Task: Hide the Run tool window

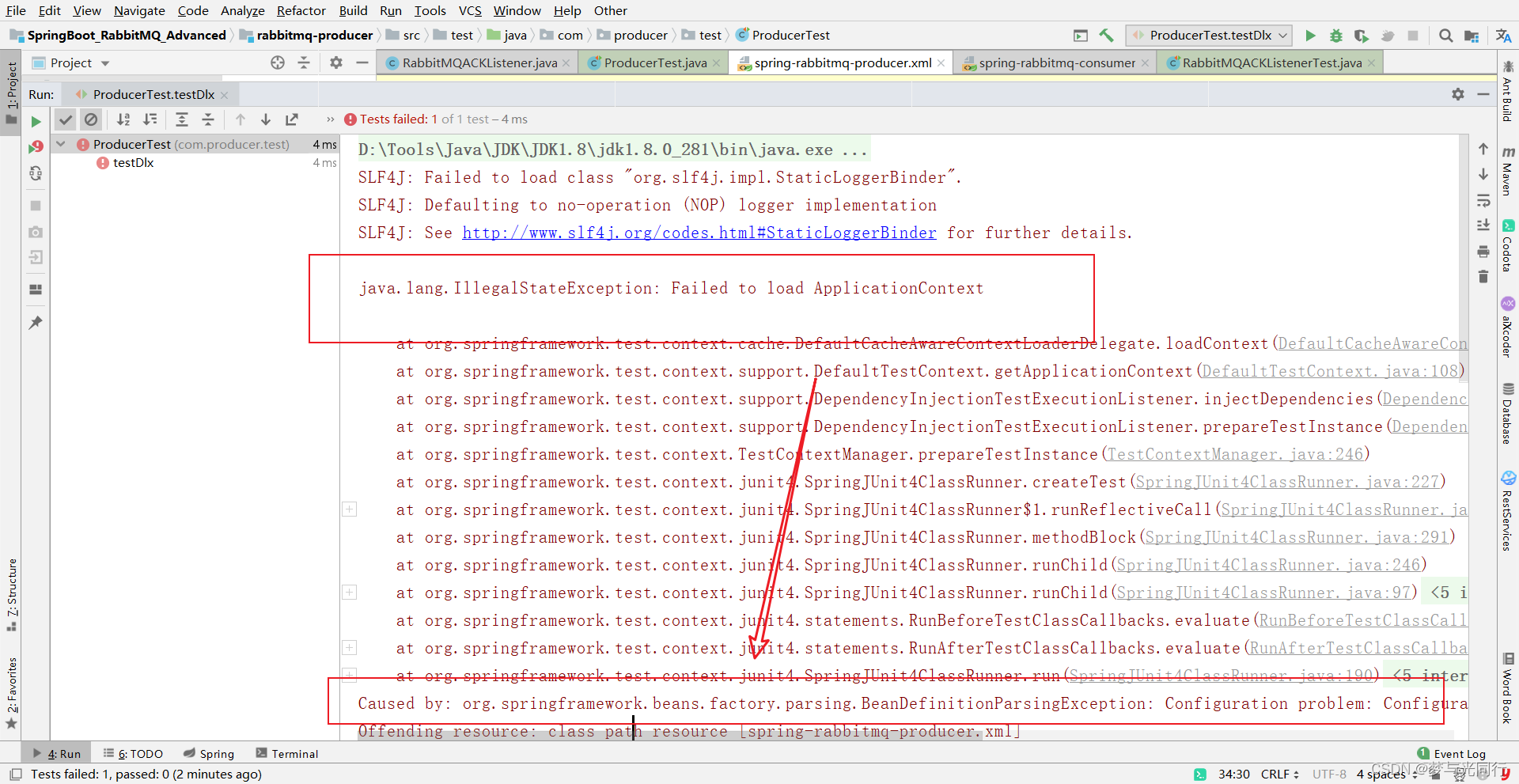Action: (x=1483, y=94)
